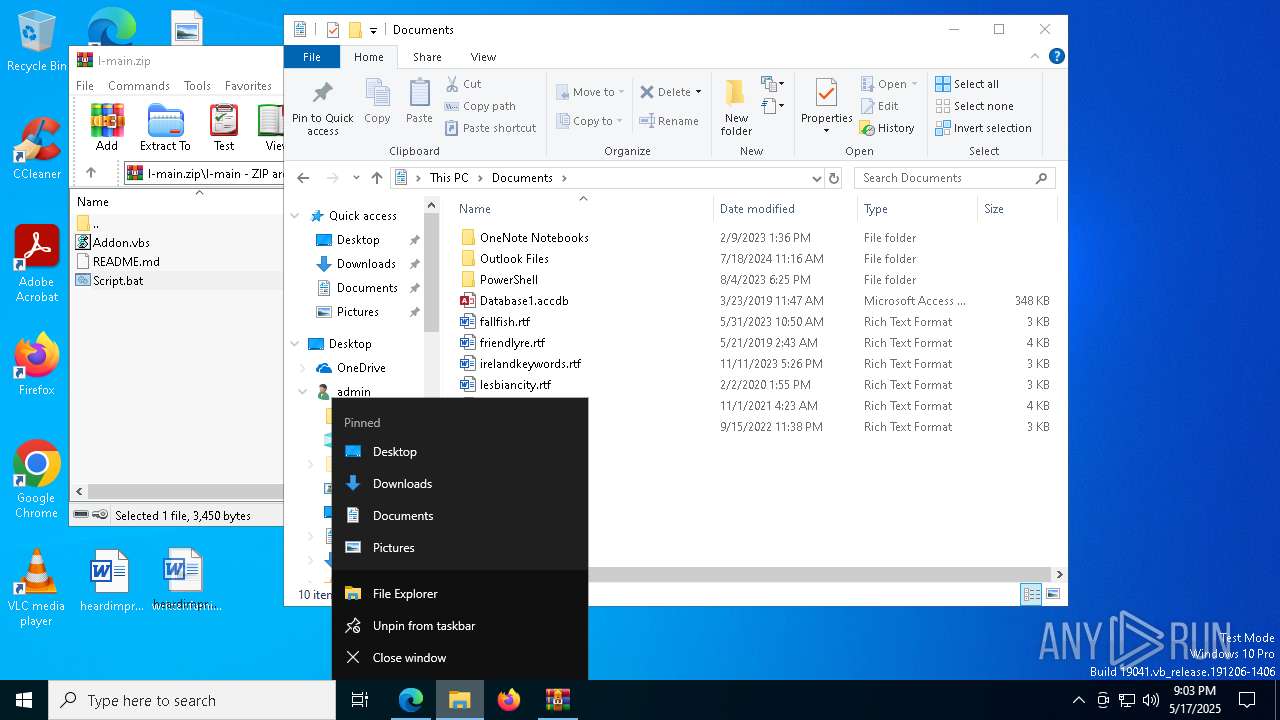Open Microsoft Edge from taskbar
Viewport: 1280px width, 720px height.
(x=411, y=700)
